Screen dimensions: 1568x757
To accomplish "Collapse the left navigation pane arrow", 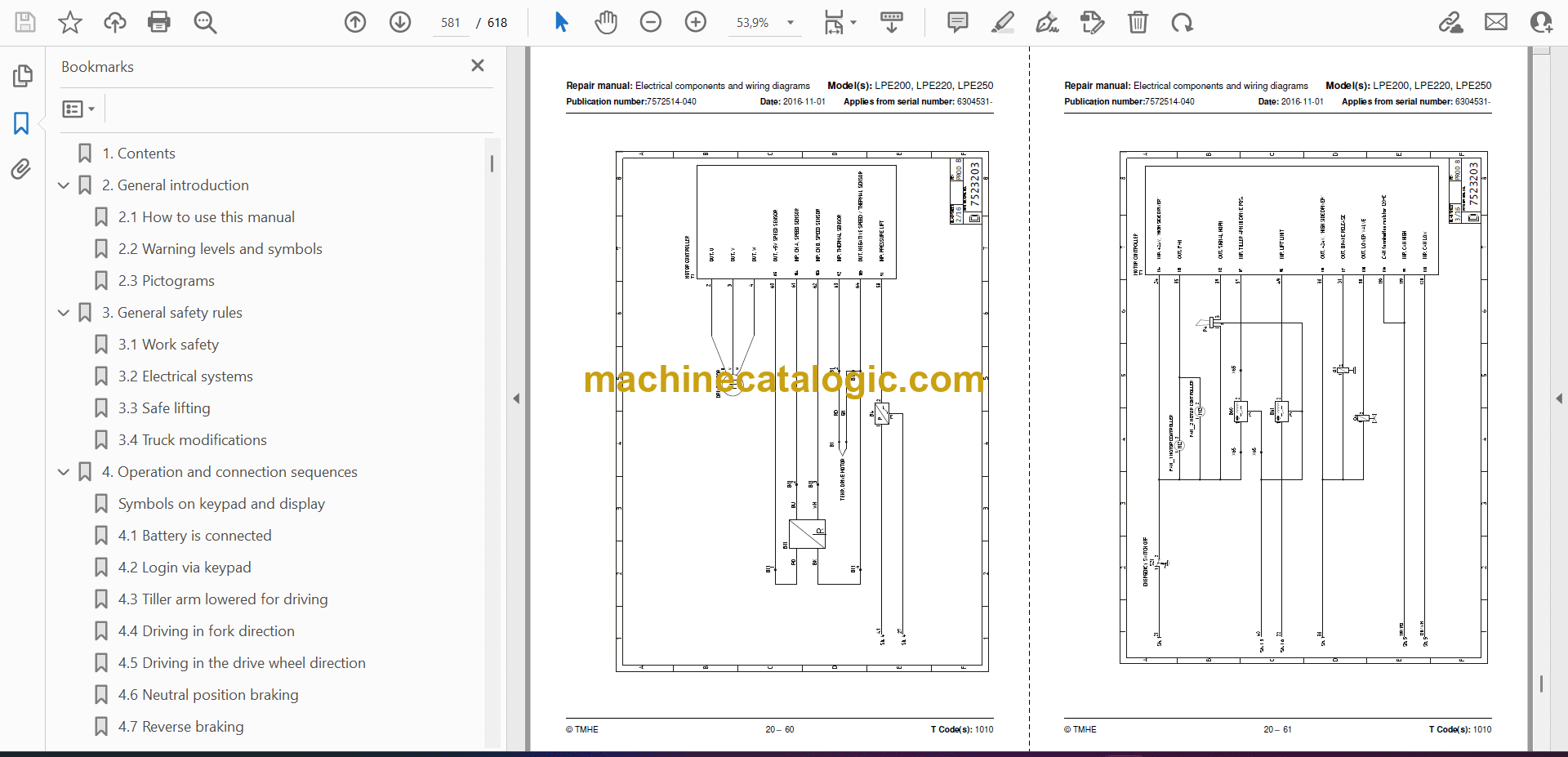I will coord(516,399).
